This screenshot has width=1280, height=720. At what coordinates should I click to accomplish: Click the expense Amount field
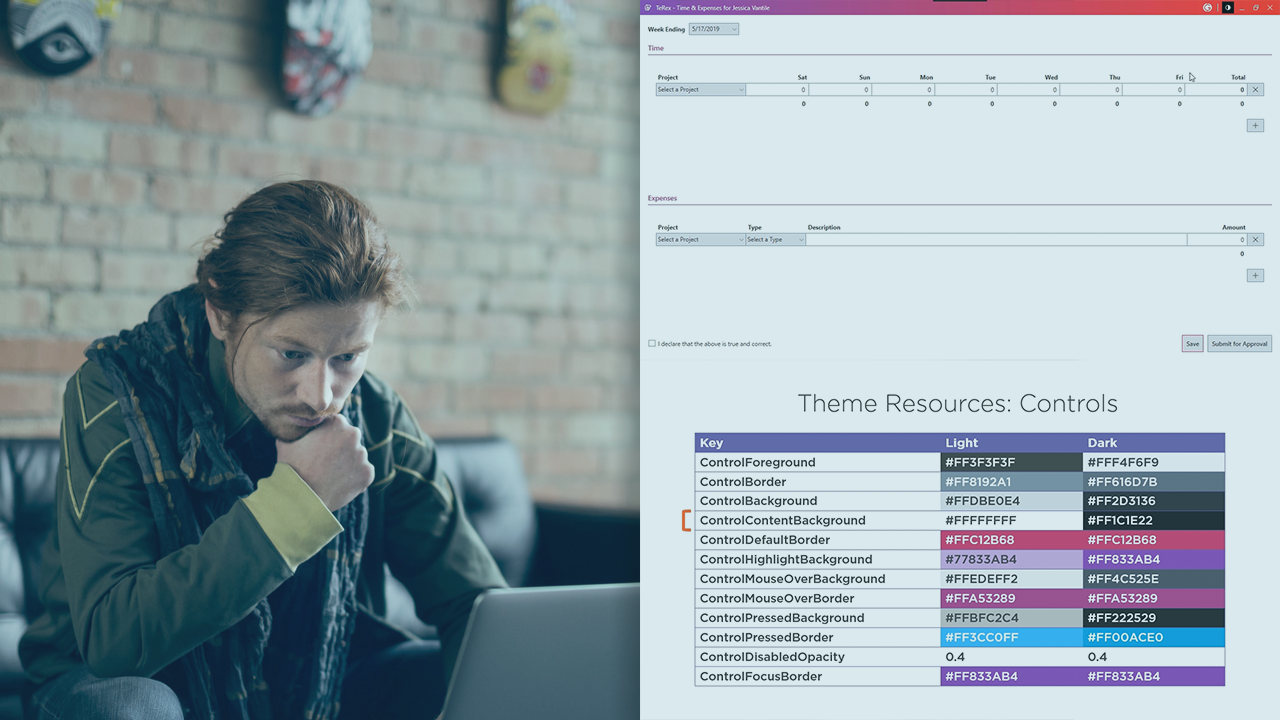(1216, 240)
